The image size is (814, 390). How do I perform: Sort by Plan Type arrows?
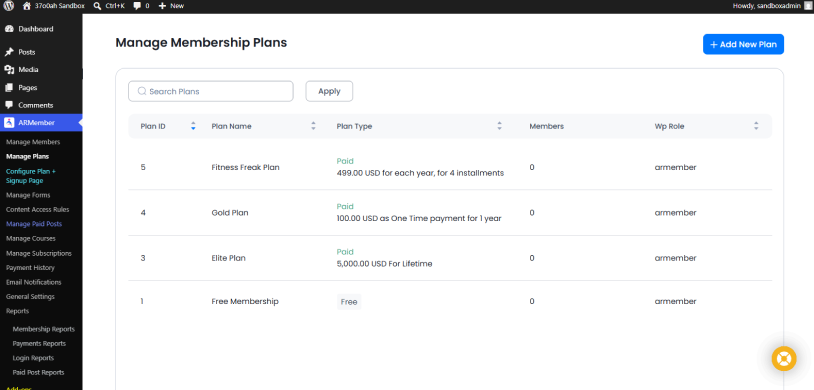(499, 126)
